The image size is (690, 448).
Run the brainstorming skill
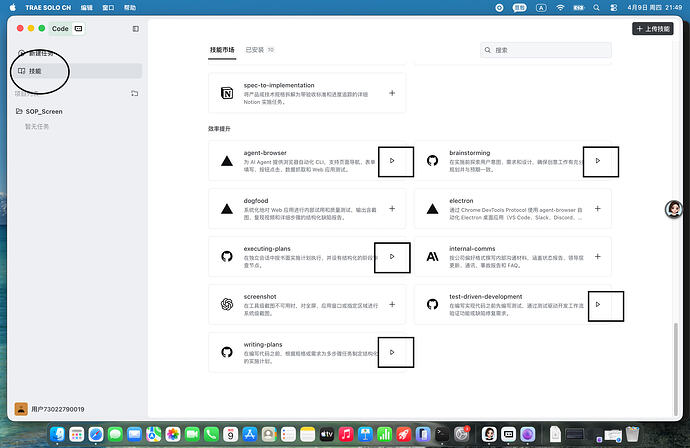598,161
